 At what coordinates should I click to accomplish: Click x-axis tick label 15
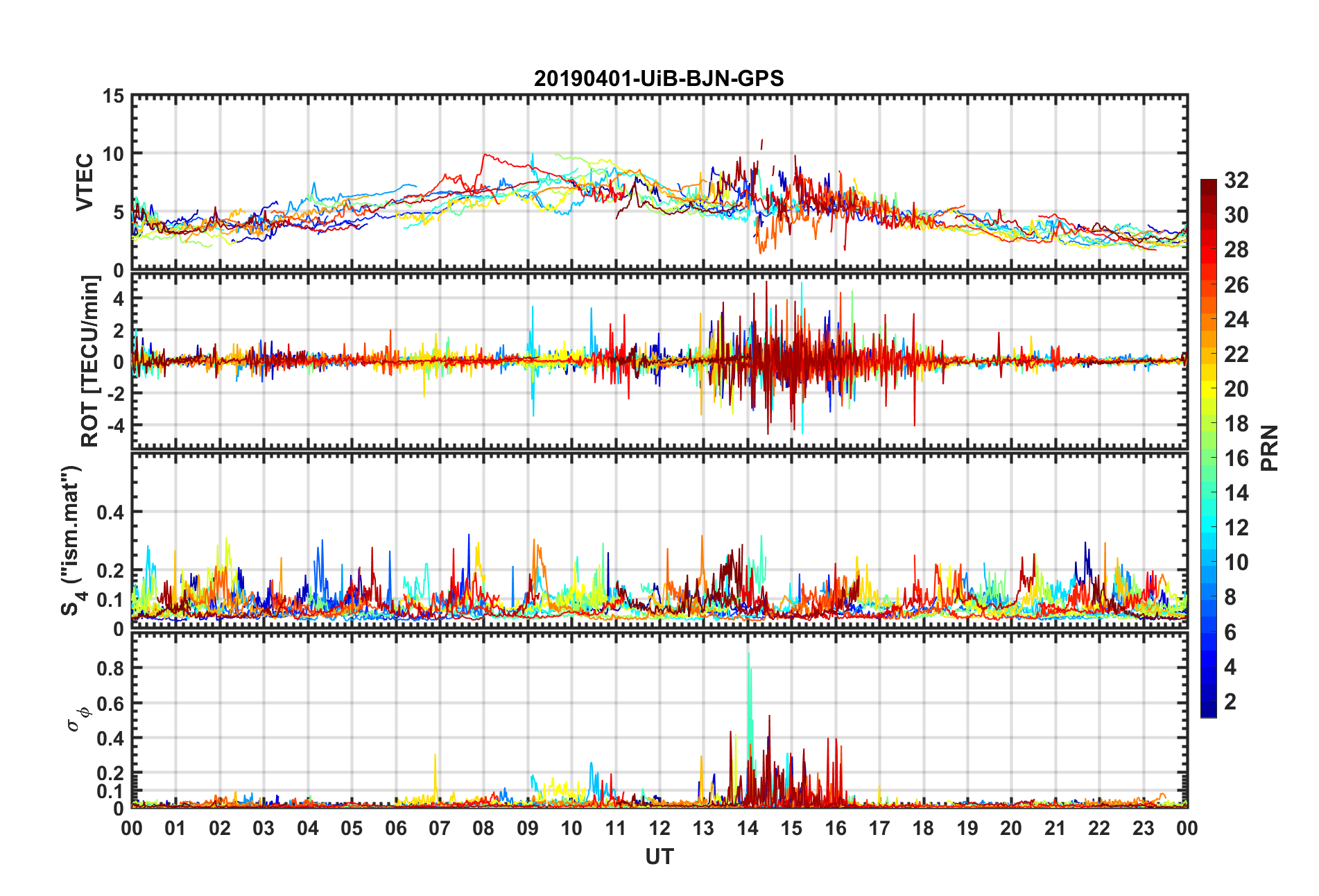pos(791,828)
